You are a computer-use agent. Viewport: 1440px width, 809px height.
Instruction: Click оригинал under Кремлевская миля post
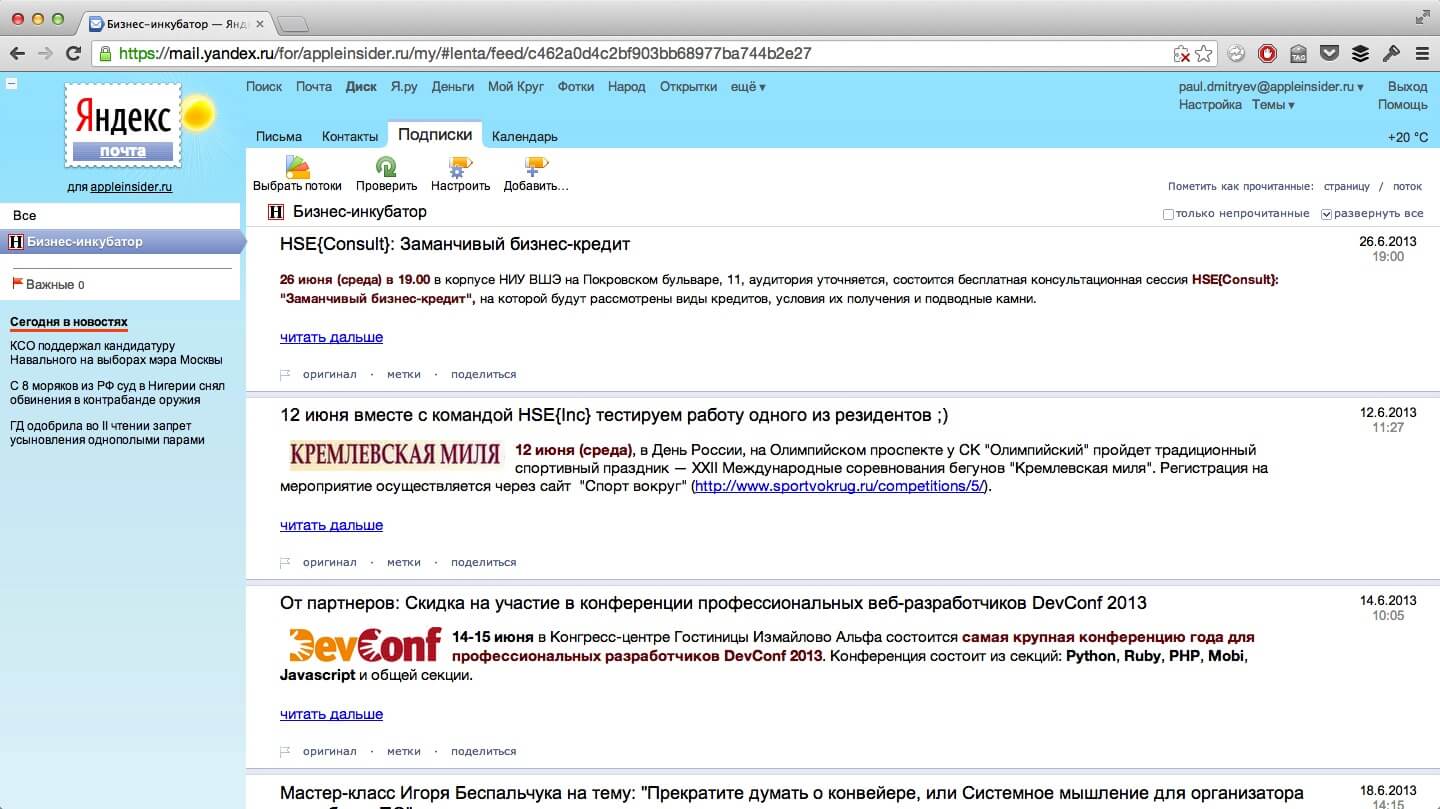[330, 562]
